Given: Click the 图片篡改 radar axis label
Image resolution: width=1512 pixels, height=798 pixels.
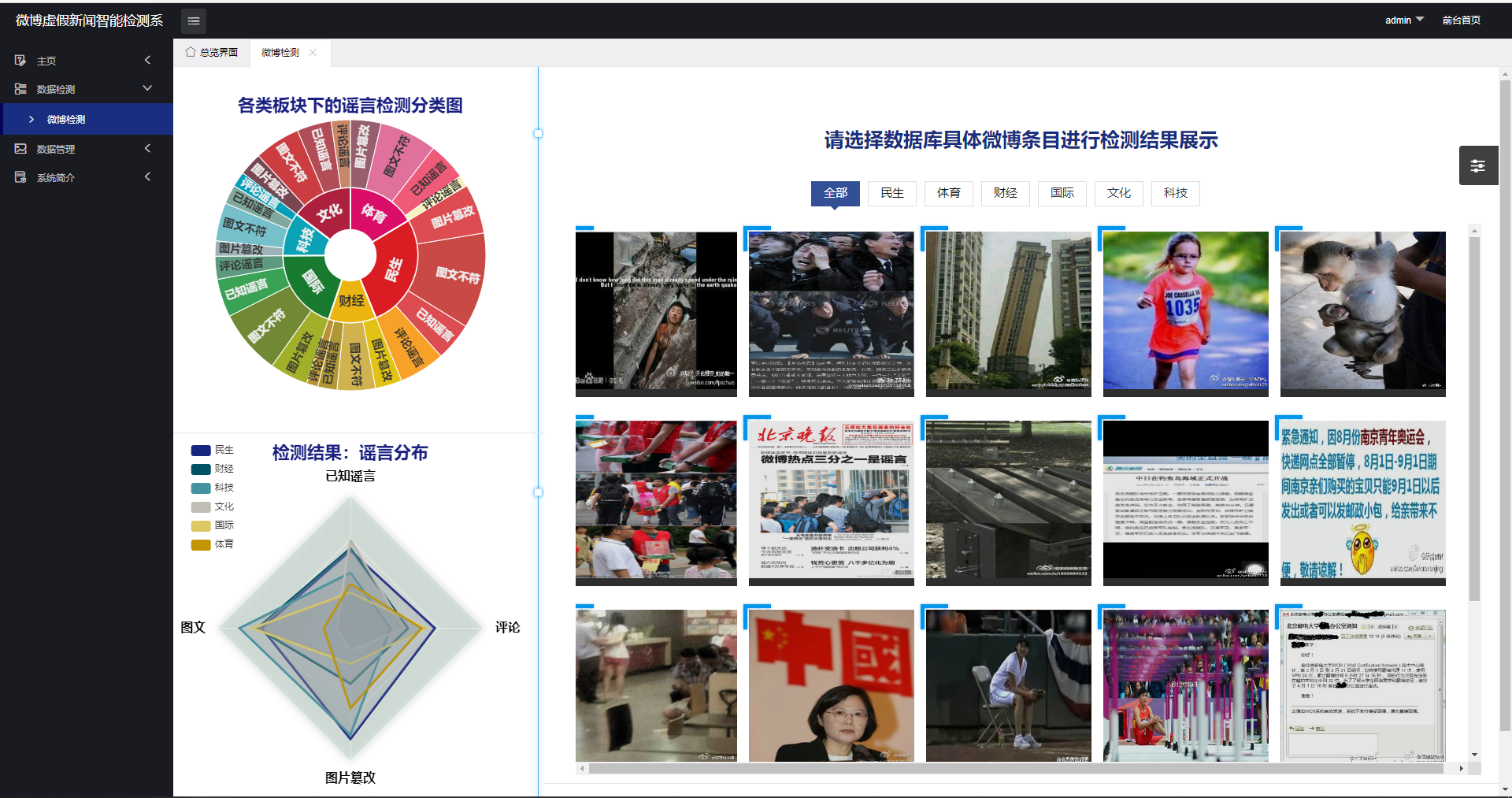Looking at the screenshot, I should click(350, 778).
